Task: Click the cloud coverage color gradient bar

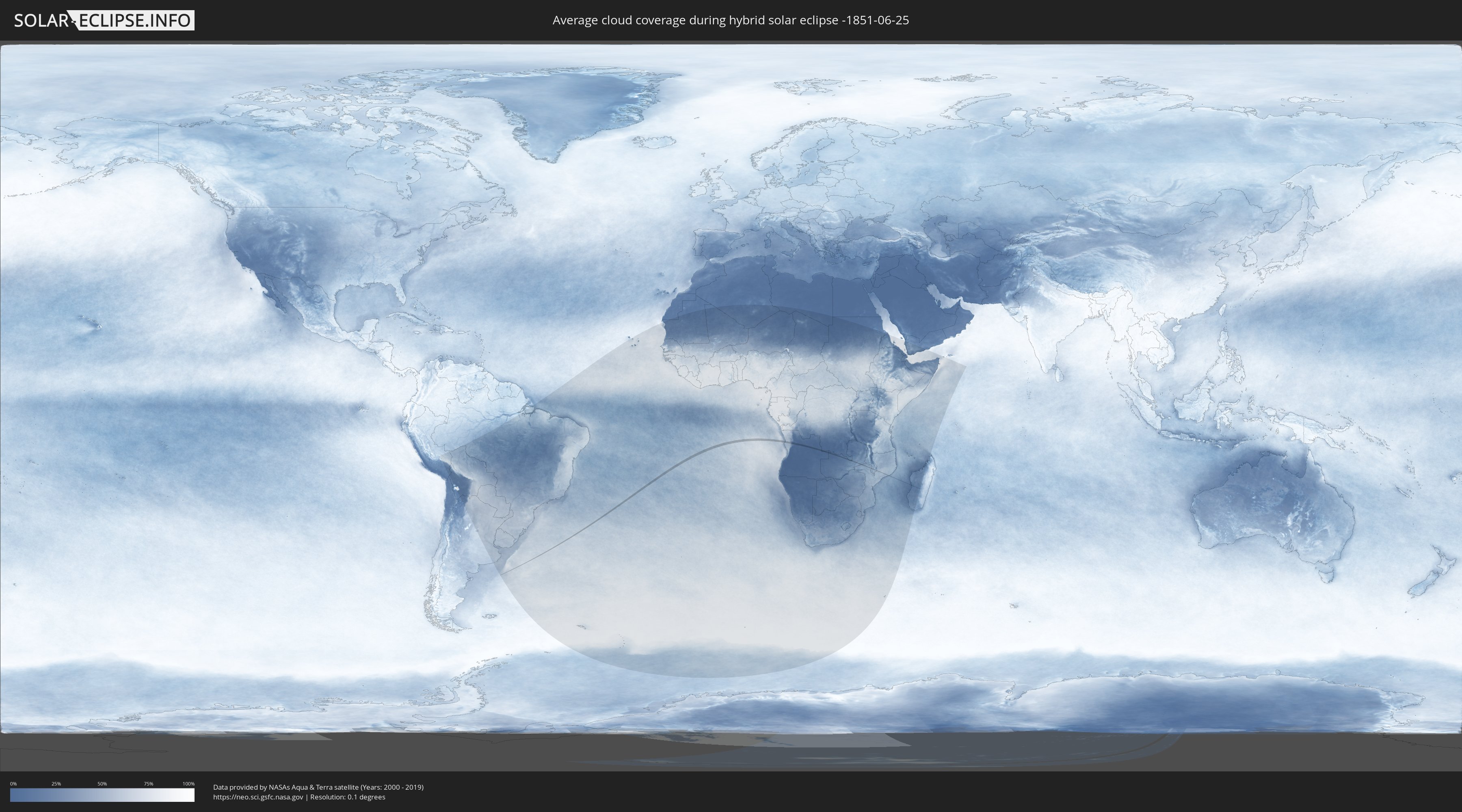Action: (x=102, y=795)
